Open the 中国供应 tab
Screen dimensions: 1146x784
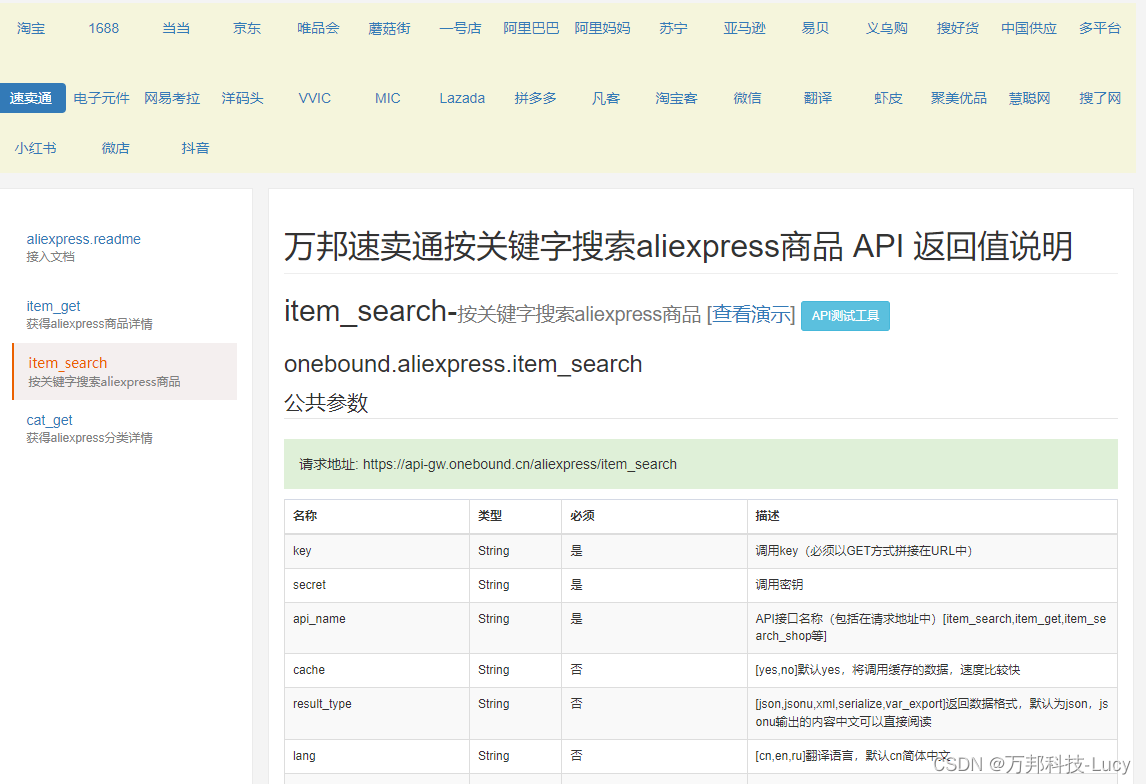point(1029,28)
